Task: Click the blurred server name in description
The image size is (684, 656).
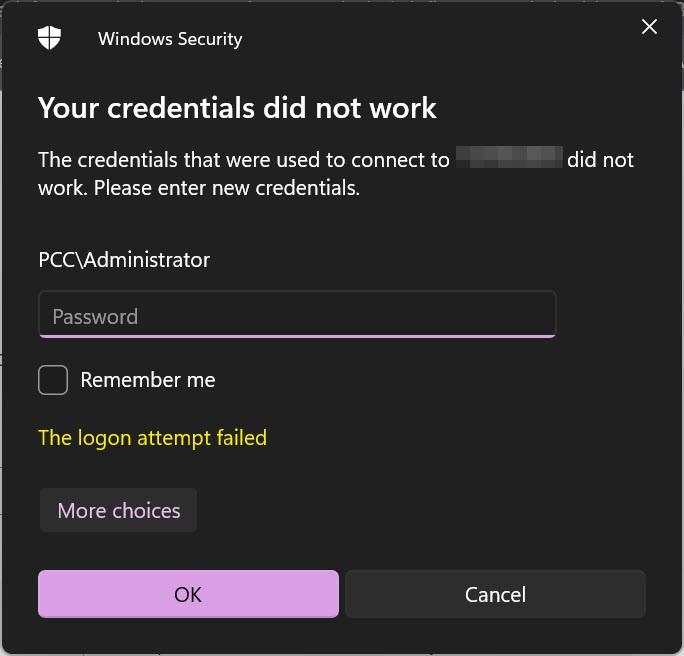Action: coord(509,157)
